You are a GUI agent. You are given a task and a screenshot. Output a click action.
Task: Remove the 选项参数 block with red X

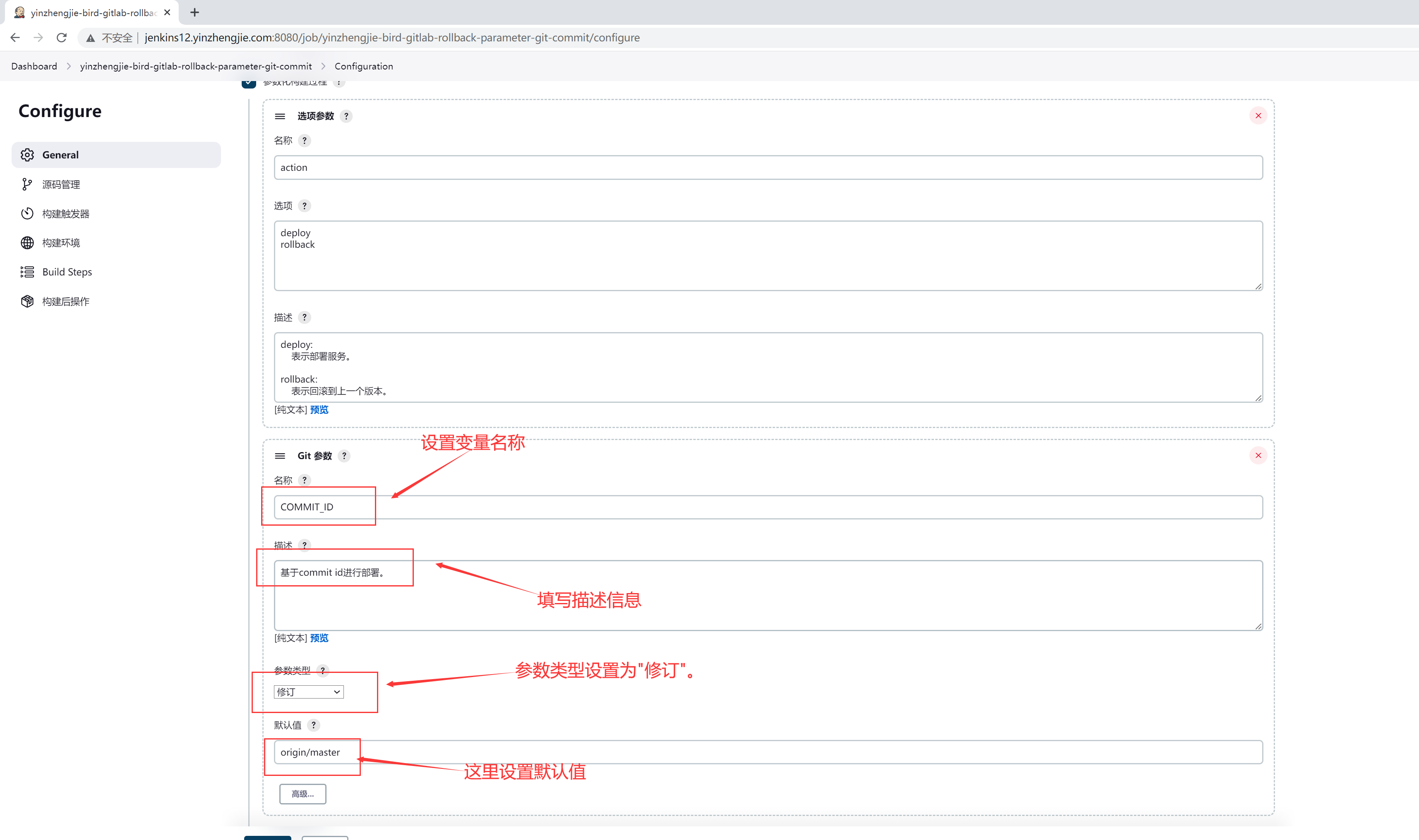click(x=1258, y=115)
